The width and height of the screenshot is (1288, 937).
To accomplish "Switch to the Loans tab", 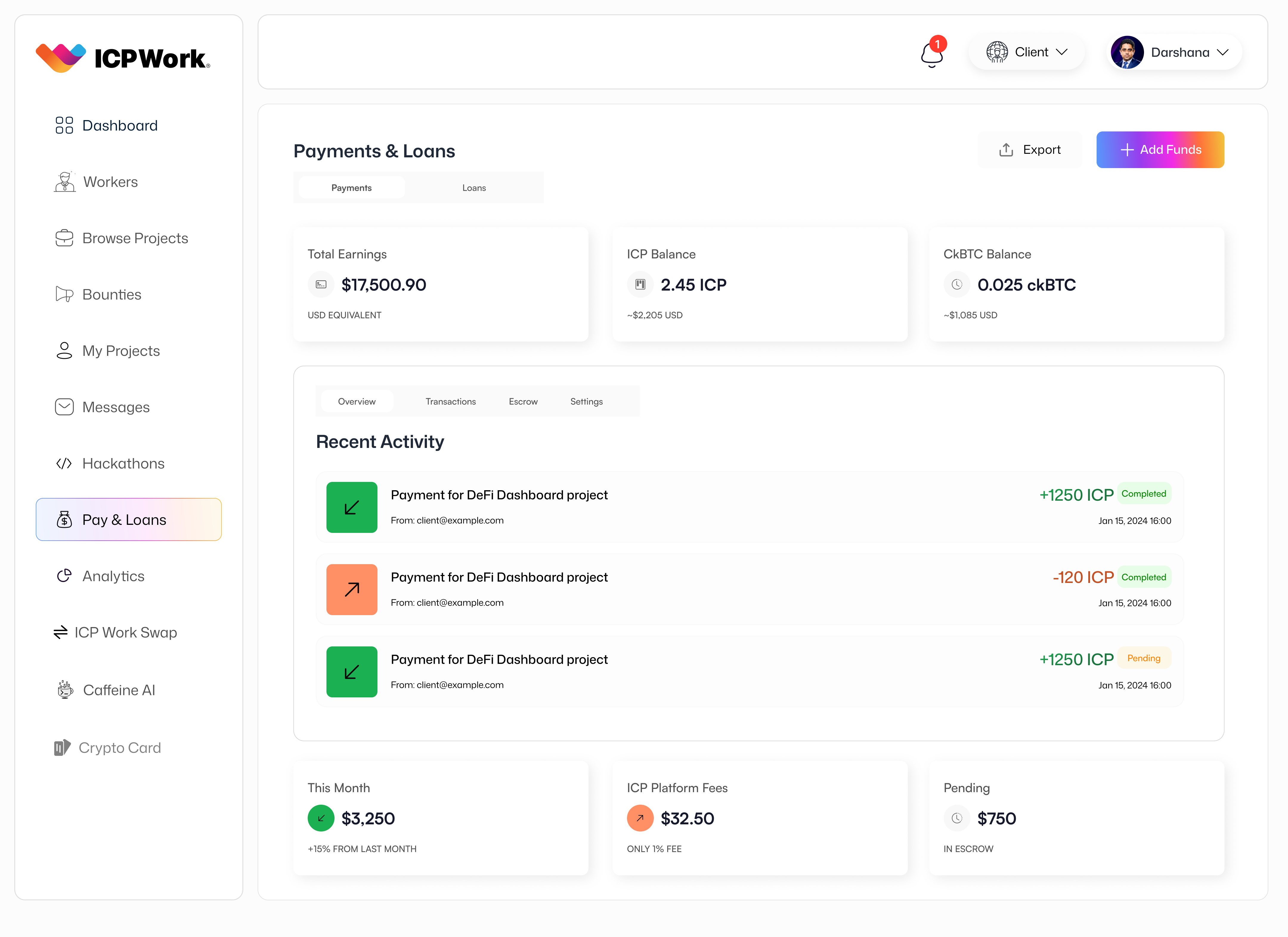I will (x=474, y=187).
